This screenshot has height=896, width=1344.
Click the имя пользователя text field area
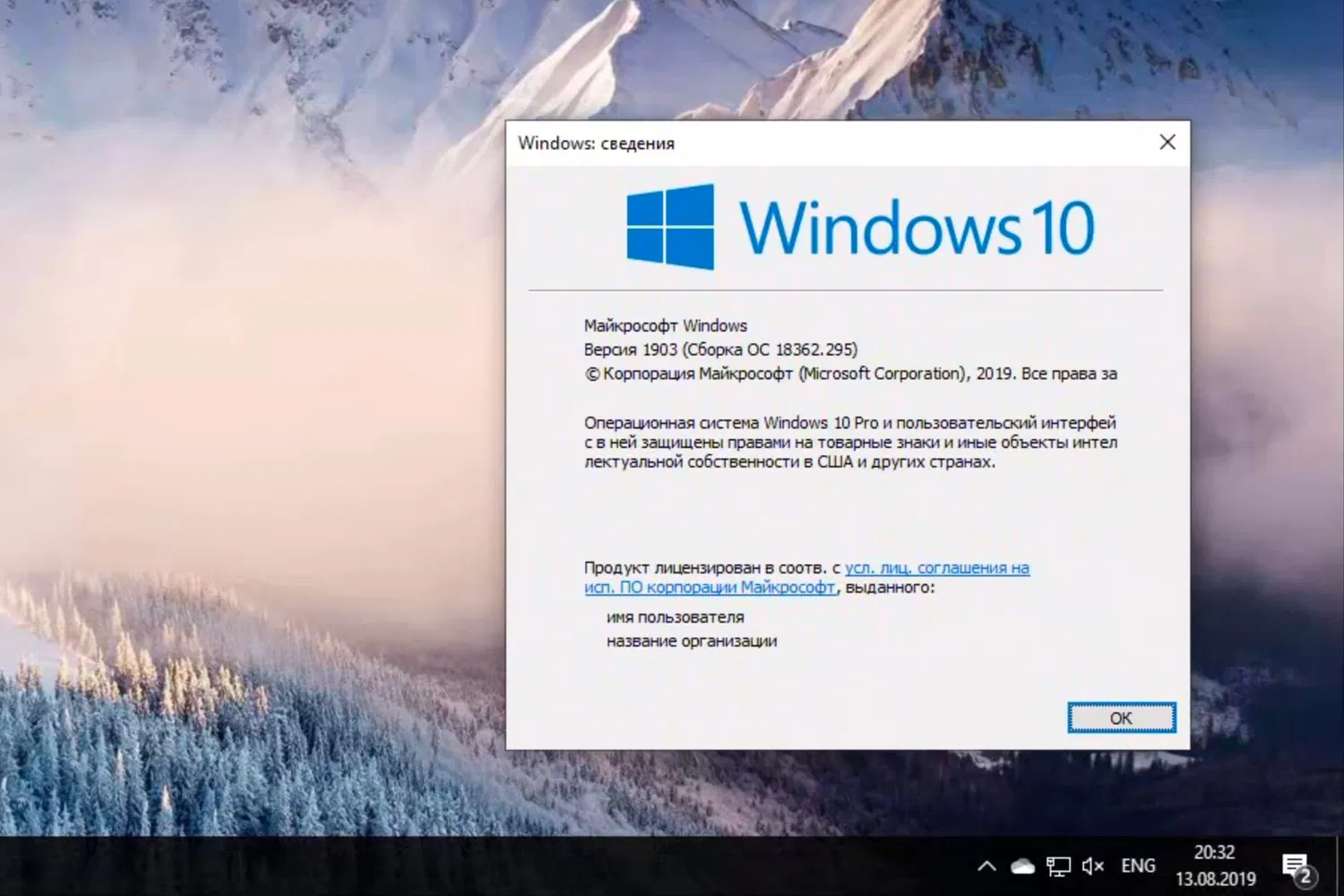click(676, 616)
